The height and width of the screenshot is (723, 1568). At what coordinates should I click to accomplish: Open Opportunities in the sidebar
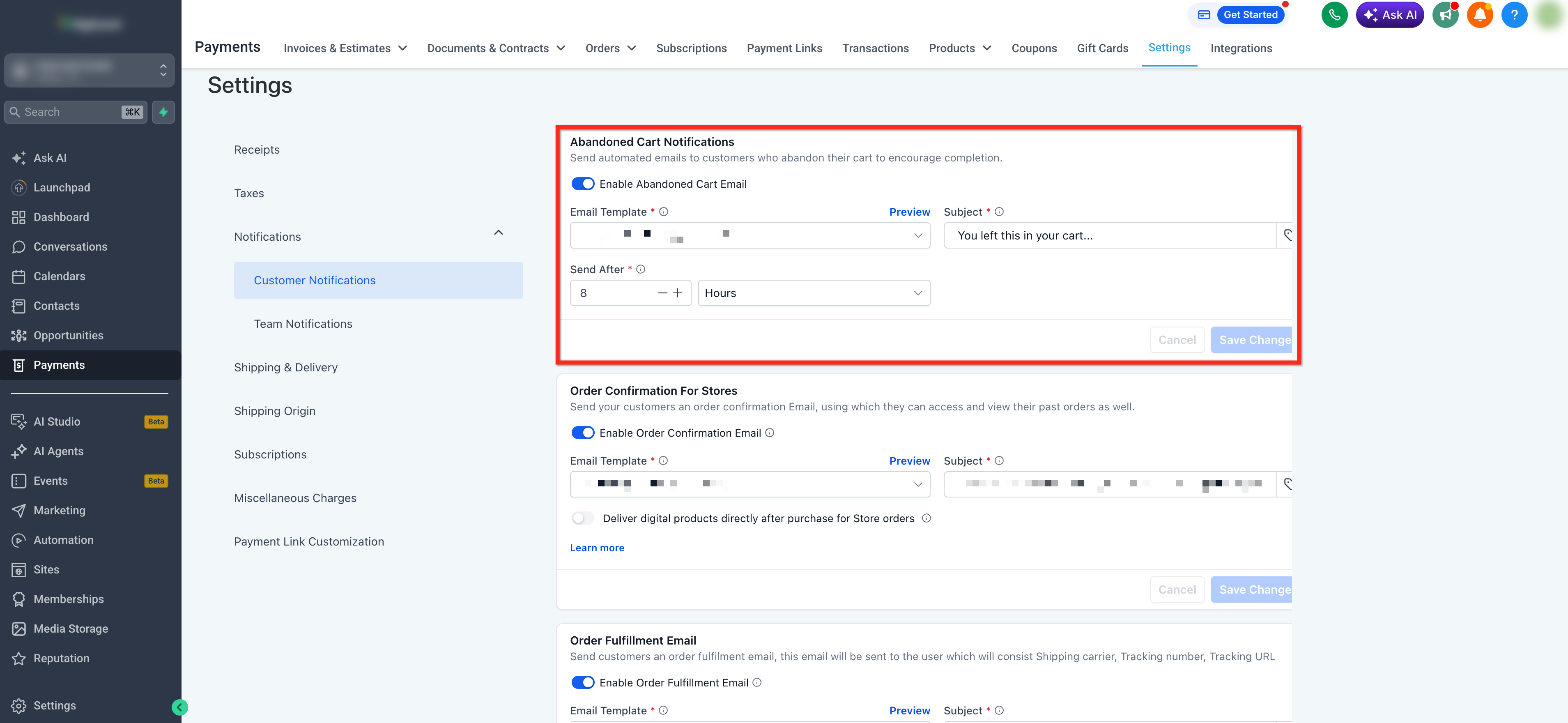(x=68, y=336)
